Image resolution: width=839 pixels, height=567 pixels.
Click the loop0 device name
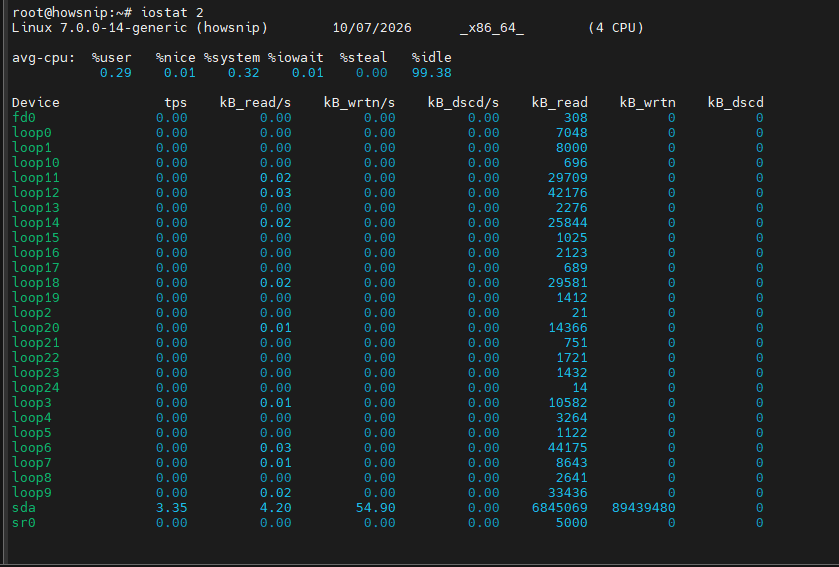pyautogui.click(x=32, y=133)
